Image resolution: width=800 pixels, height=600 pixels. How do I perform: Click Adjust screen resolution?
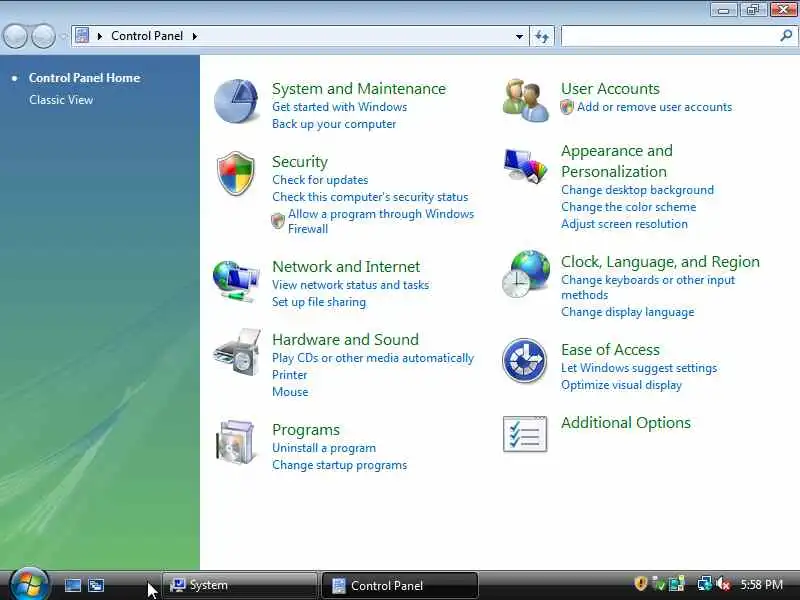click(624, 224)
